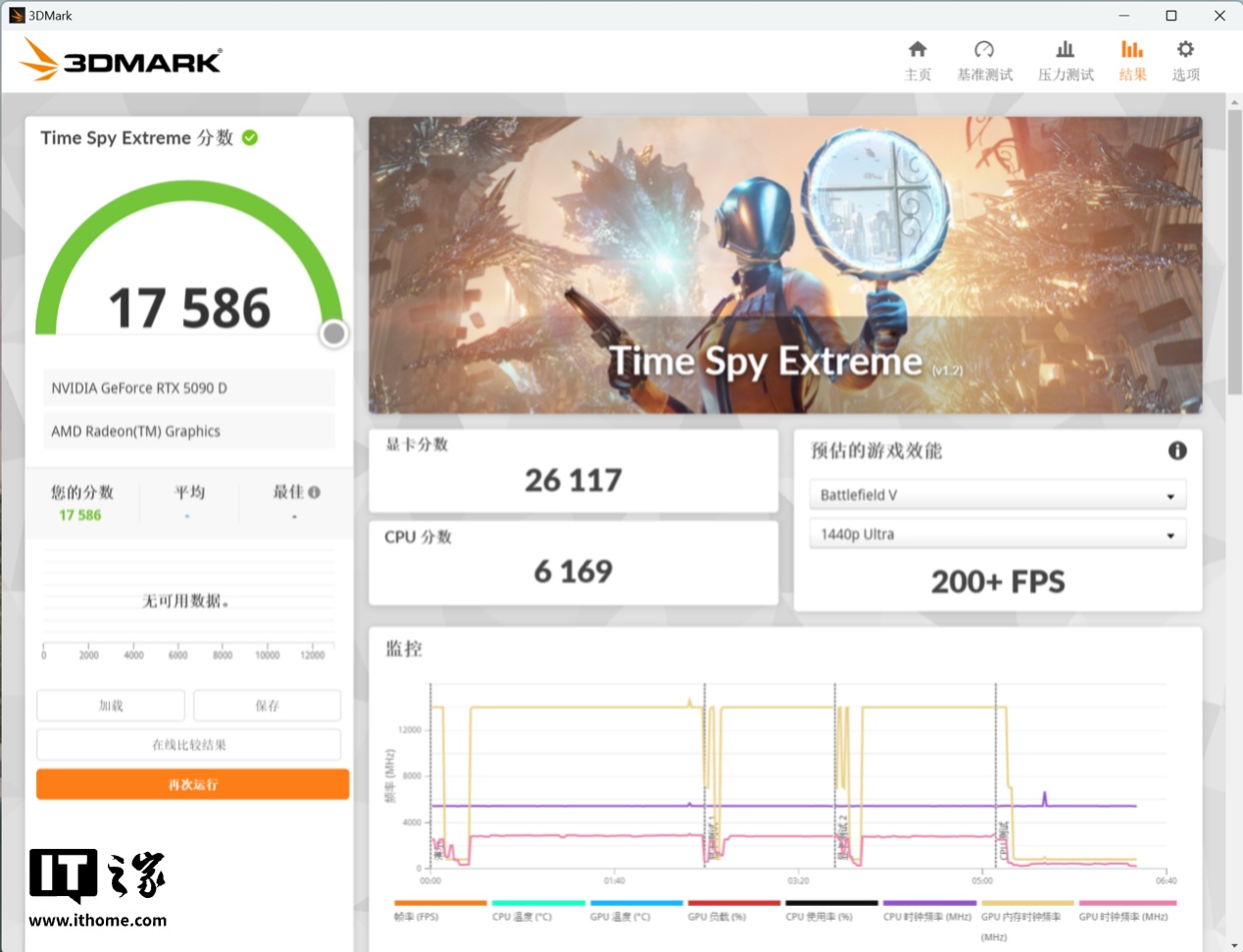Toggle the CPU 温度 legend series

click(537, 903)
